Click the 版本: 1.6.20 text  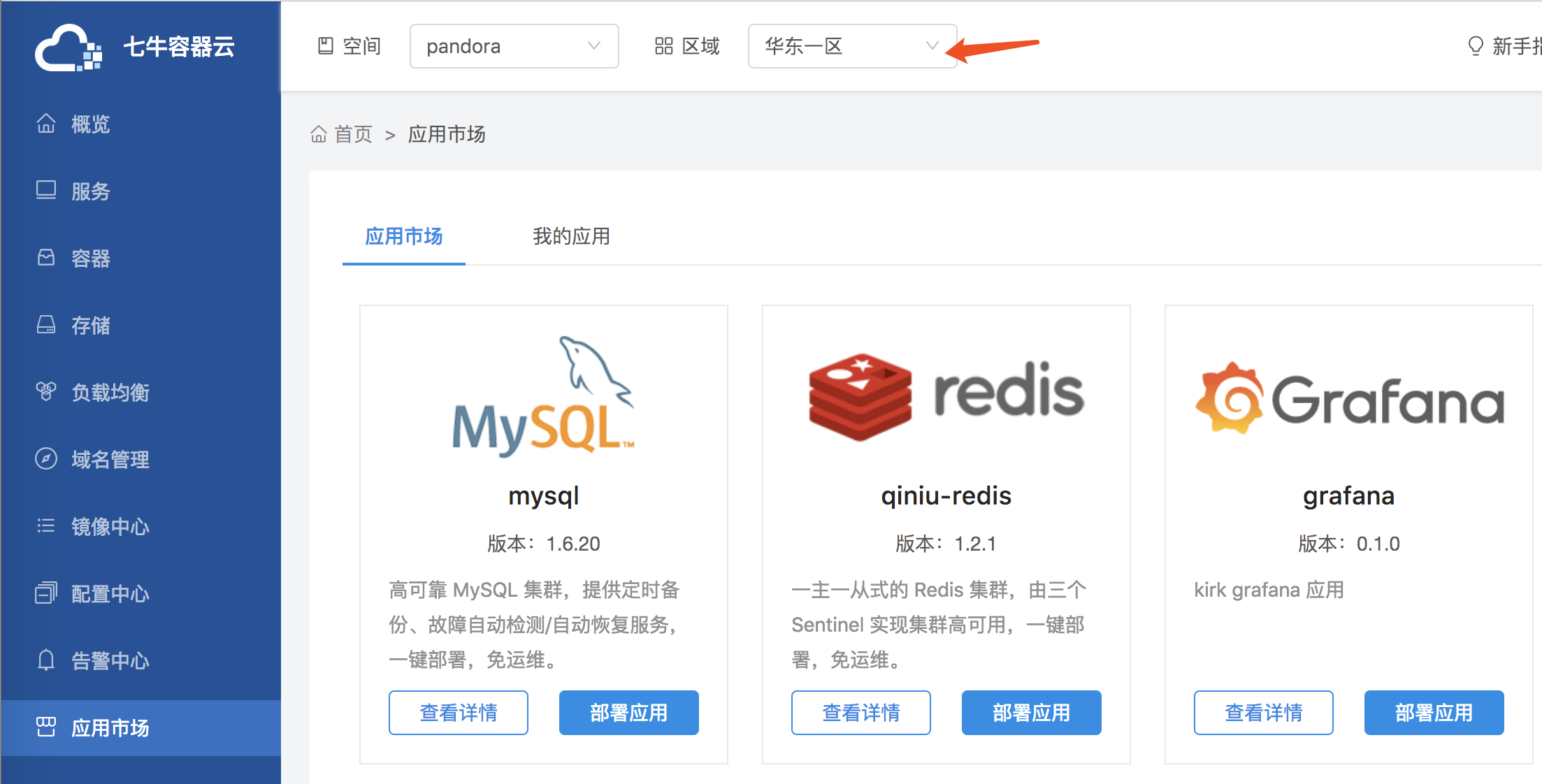[x=544, y=544]
